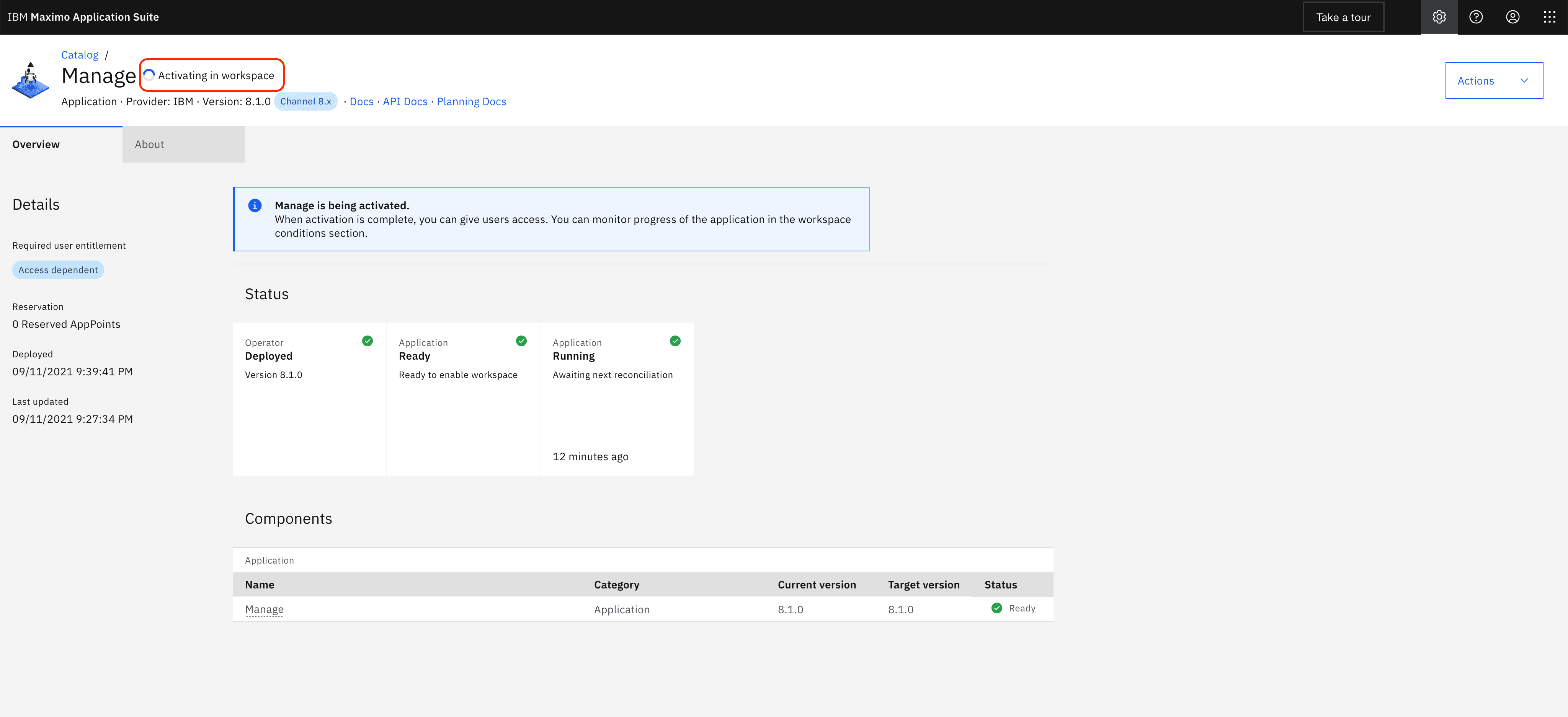Click the Manage page title

tap(99, 76)
